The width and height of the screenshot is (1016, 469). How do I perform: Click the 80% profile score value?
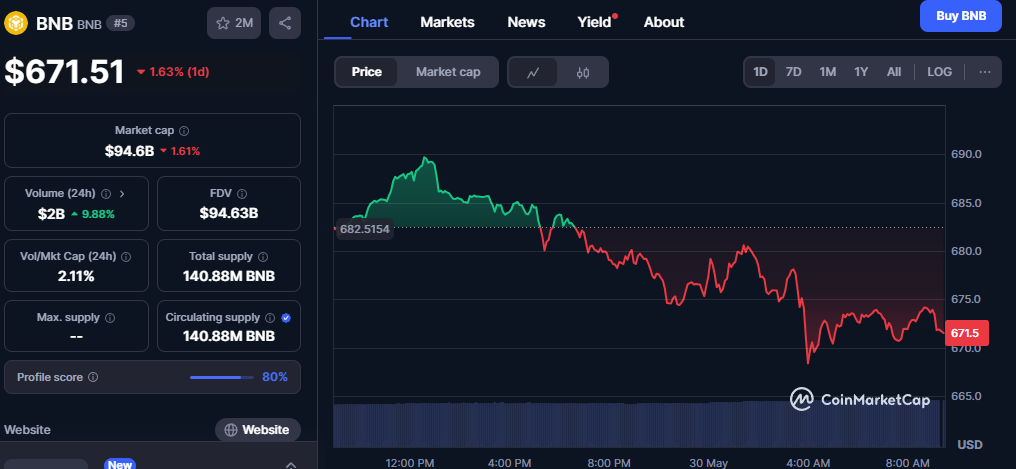[x=275, y=377]
